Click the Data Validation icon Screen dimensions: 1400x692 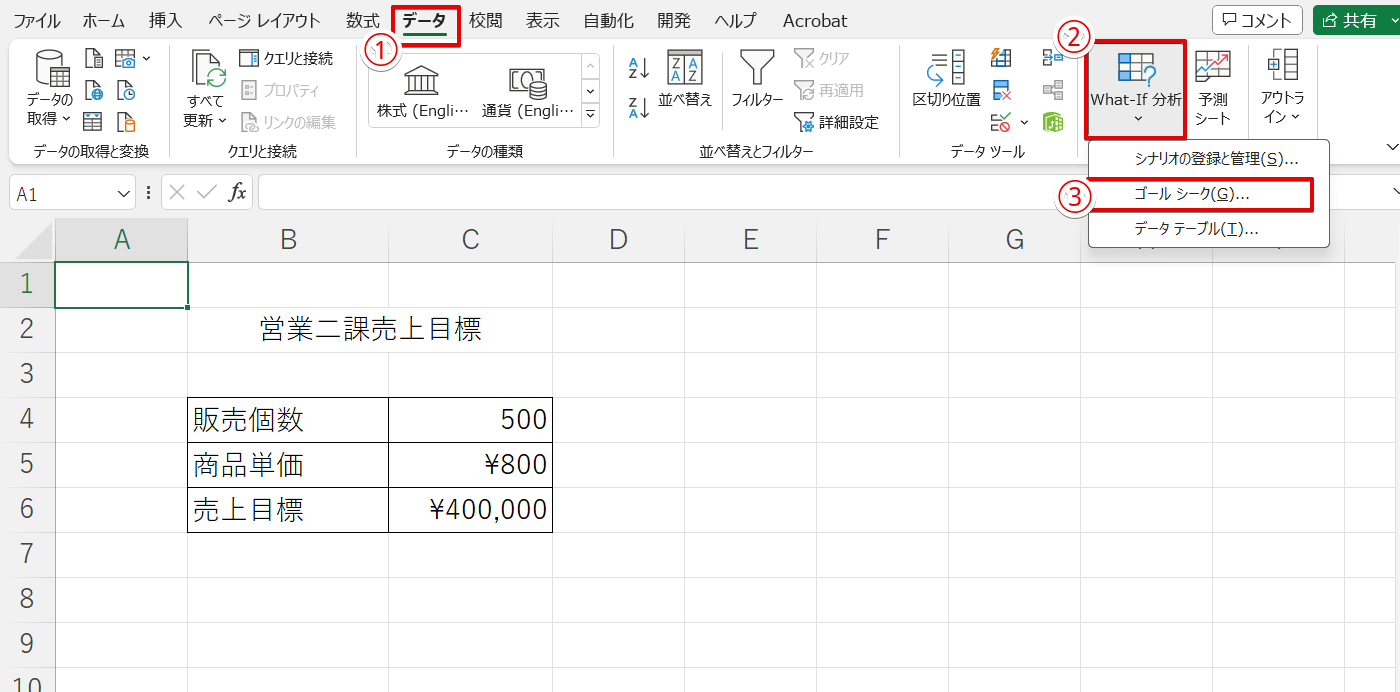[x=1001, y=122]
